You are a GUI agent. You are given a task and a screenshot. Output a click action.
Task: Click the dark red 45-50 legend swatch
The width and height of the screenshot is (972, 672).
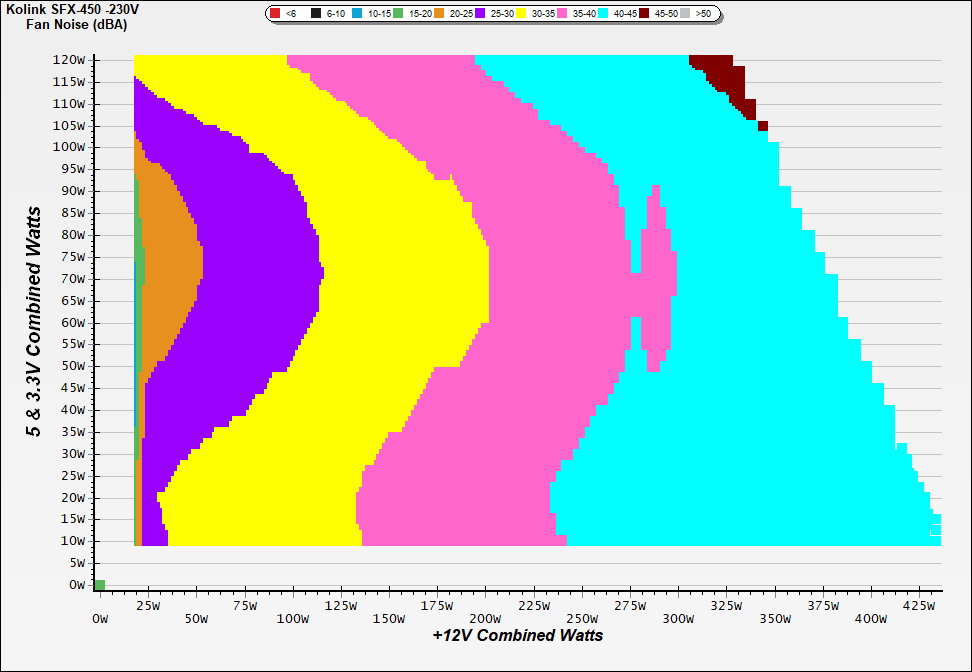(644, 14)
